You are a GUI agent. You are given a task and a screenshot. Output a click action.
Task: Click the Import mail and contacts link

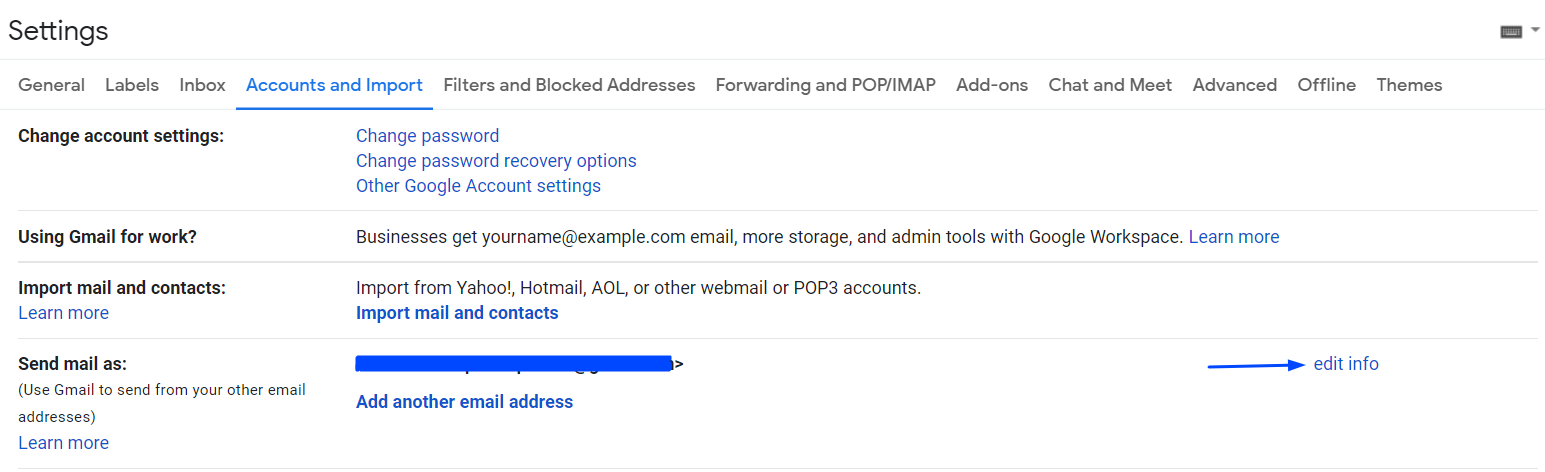pos(457,313)
